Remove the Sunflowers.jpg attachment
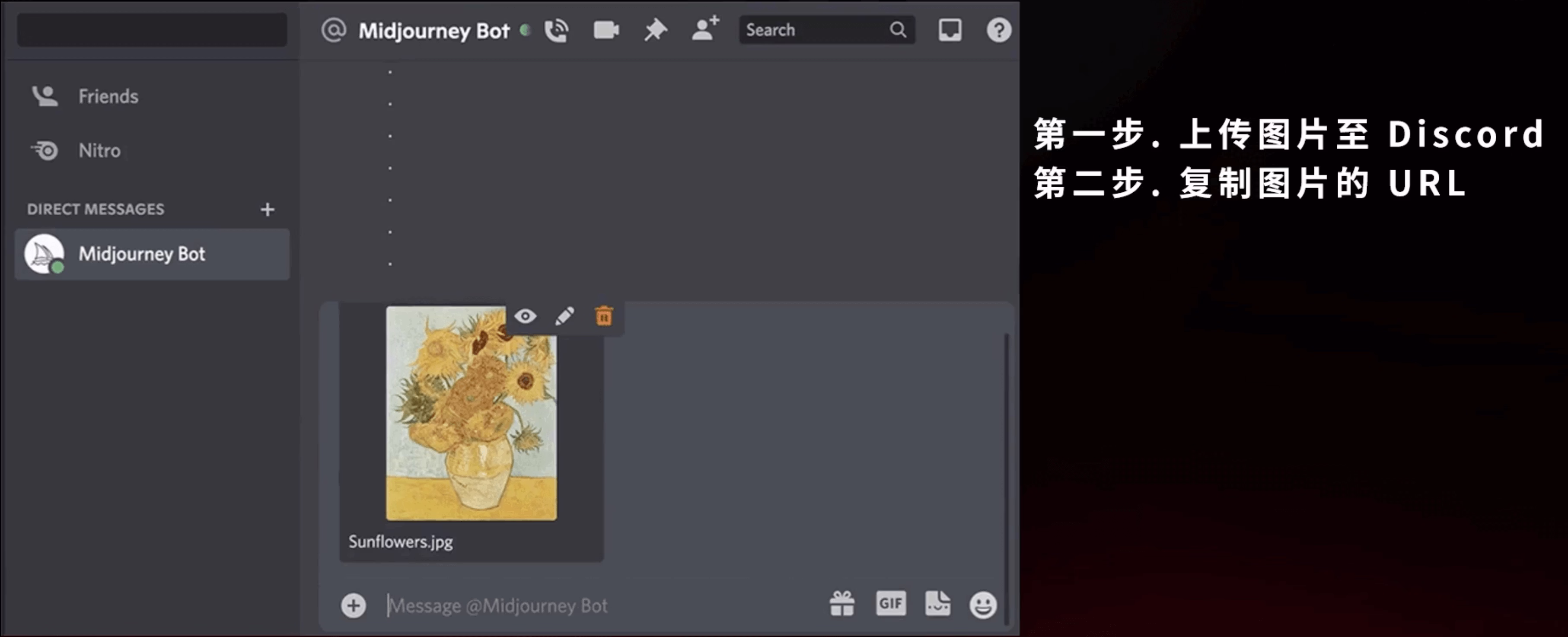 [x=603, y=316]
